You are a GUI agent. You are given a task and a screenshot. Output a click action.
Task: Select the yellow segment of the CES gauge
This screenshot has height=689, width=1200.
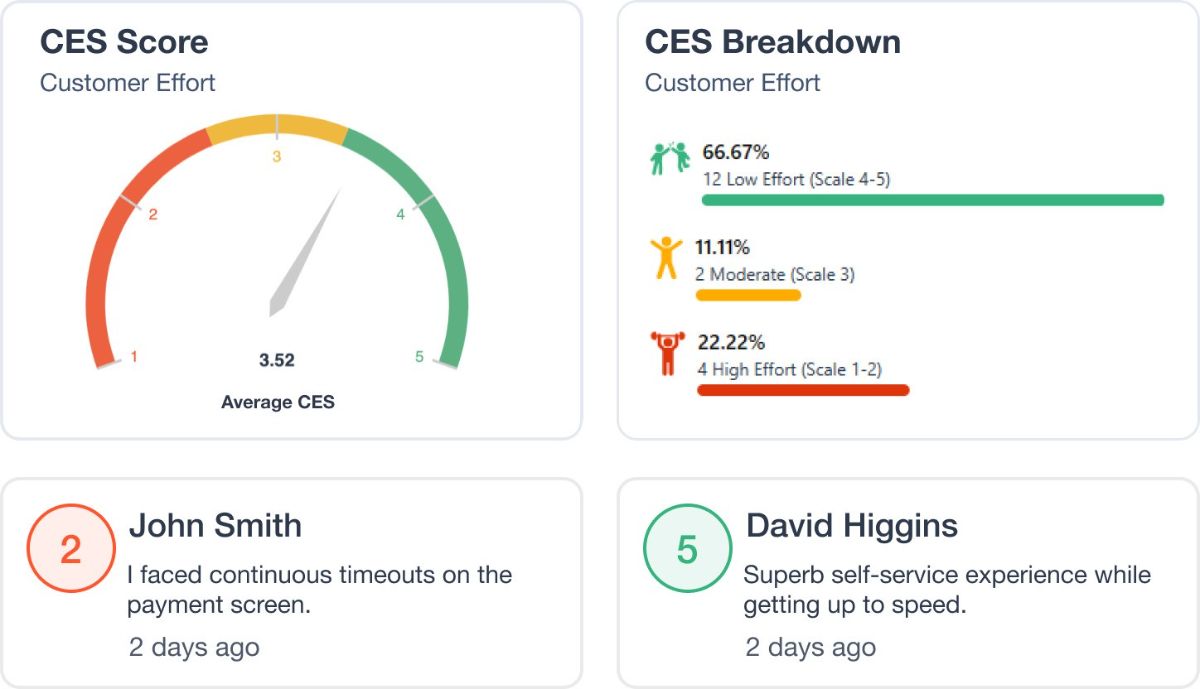(x=277, y=130)
